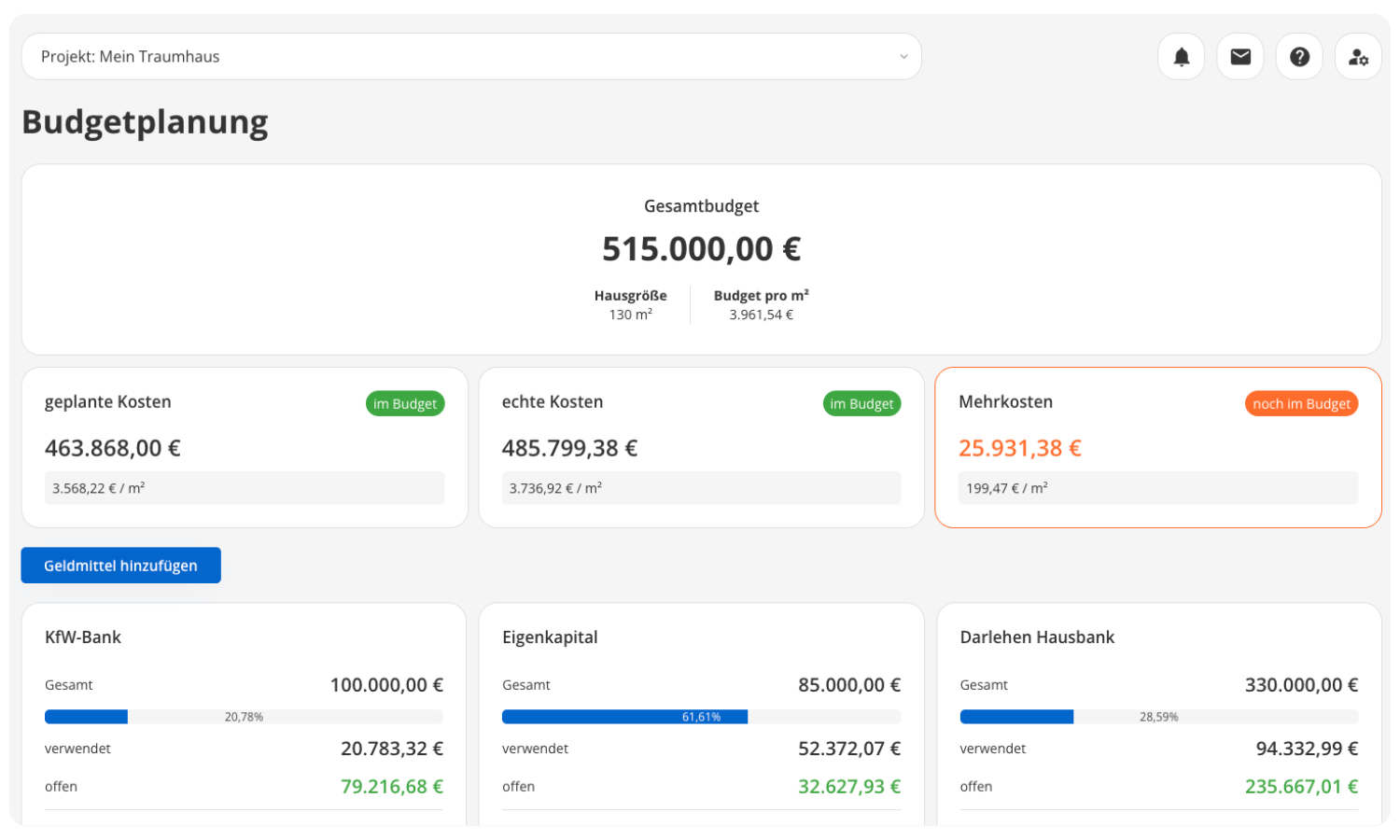Viewport: 1400px width, 840px height.
Task: Click the Darlehen Hausbank progress bar
Action: [1158, 717]
